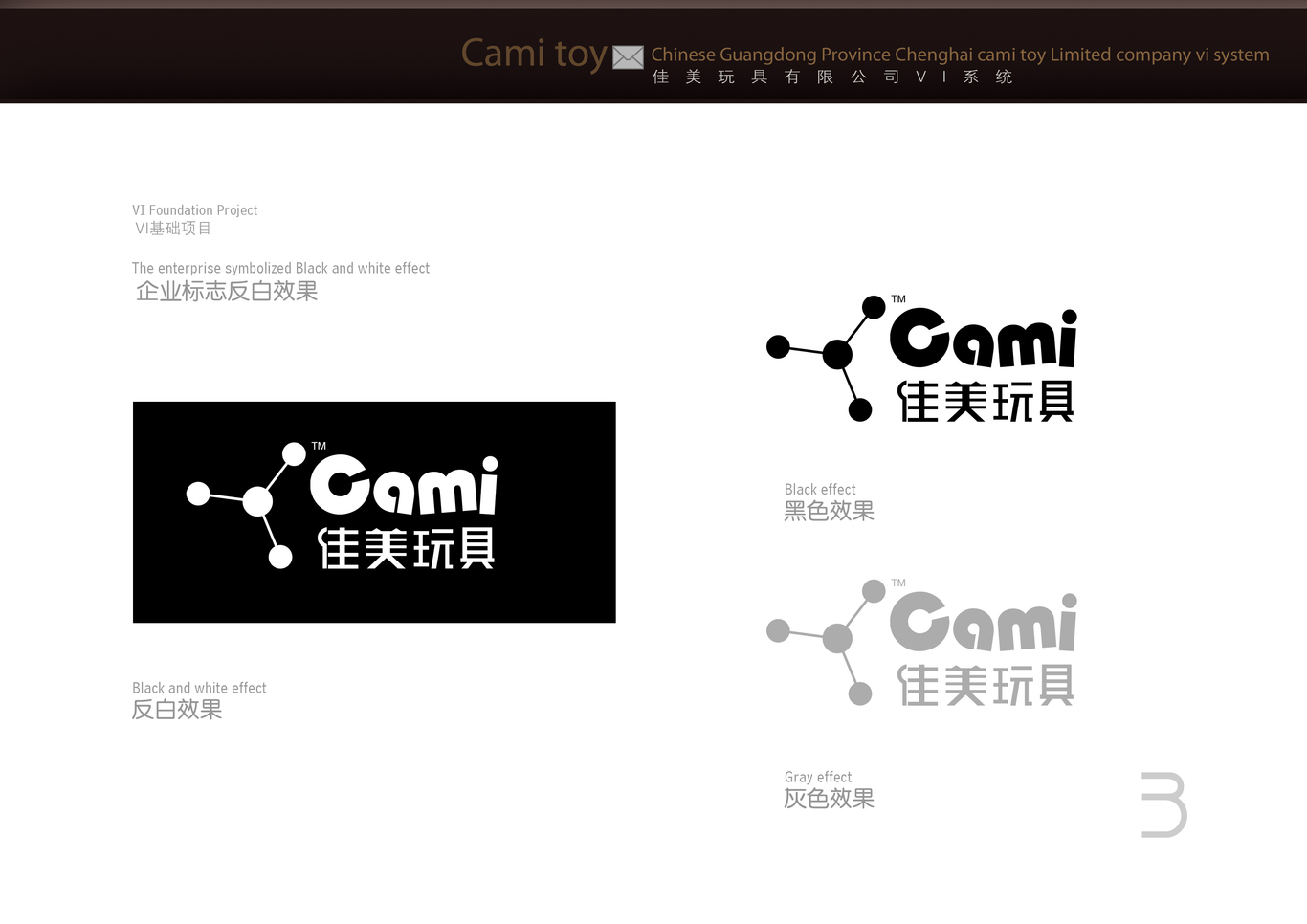This screenshot has height=924, width=1307.
Task: Click the white-on-black Cami logo panel
Action: [374, 512]
